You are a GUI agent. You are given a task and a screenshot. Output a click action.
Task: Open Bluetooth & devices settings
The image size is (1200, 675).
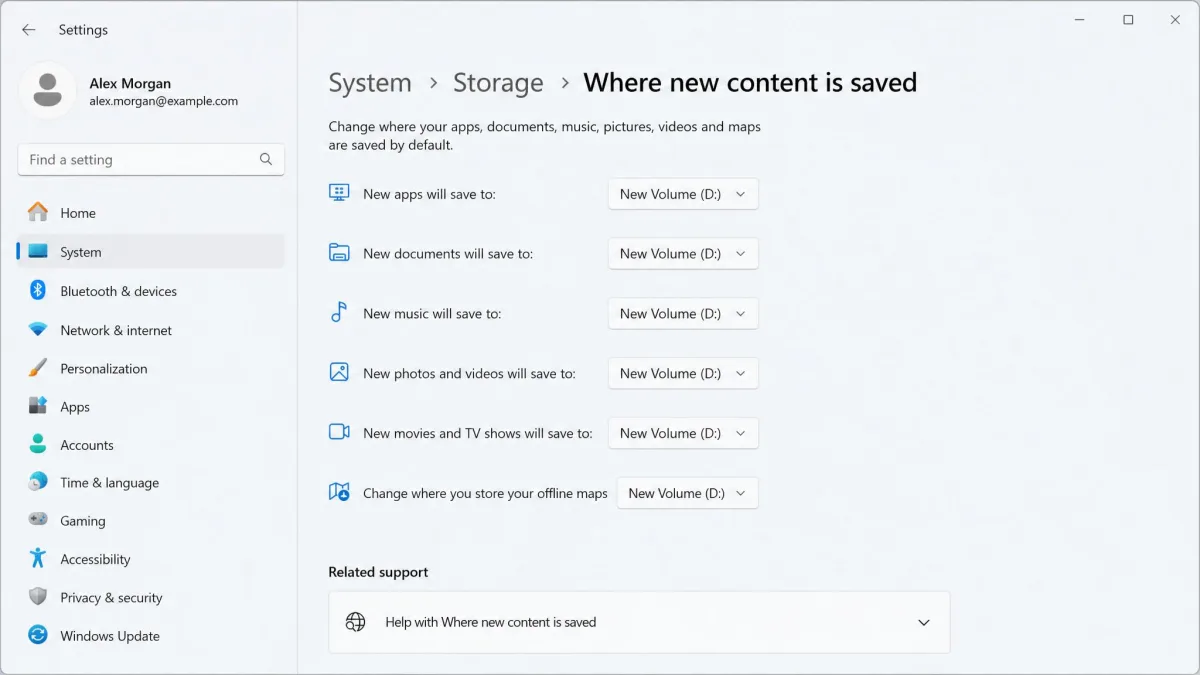click(x=151, y=291)
